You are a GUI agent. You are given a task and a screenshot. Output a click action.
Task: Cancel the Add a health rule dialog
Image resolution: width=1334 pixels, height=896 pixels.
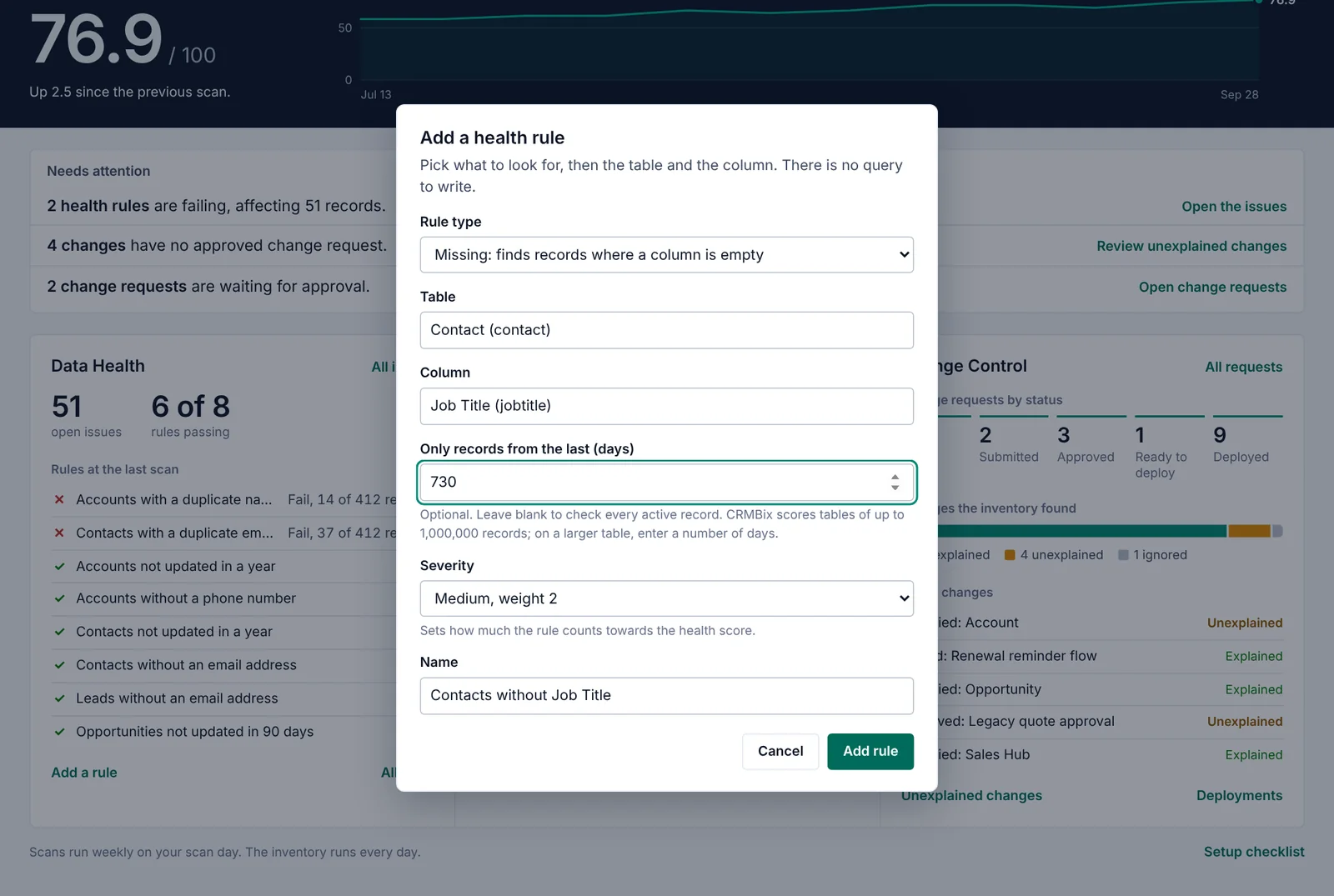(x=780, y=751)
